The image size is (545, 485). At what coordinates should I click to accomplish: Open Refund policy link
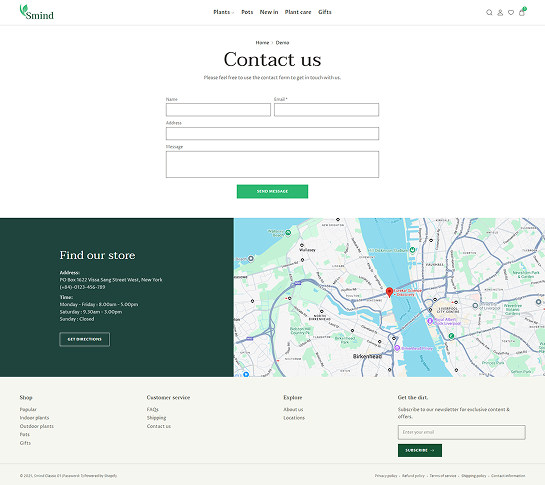413,476
